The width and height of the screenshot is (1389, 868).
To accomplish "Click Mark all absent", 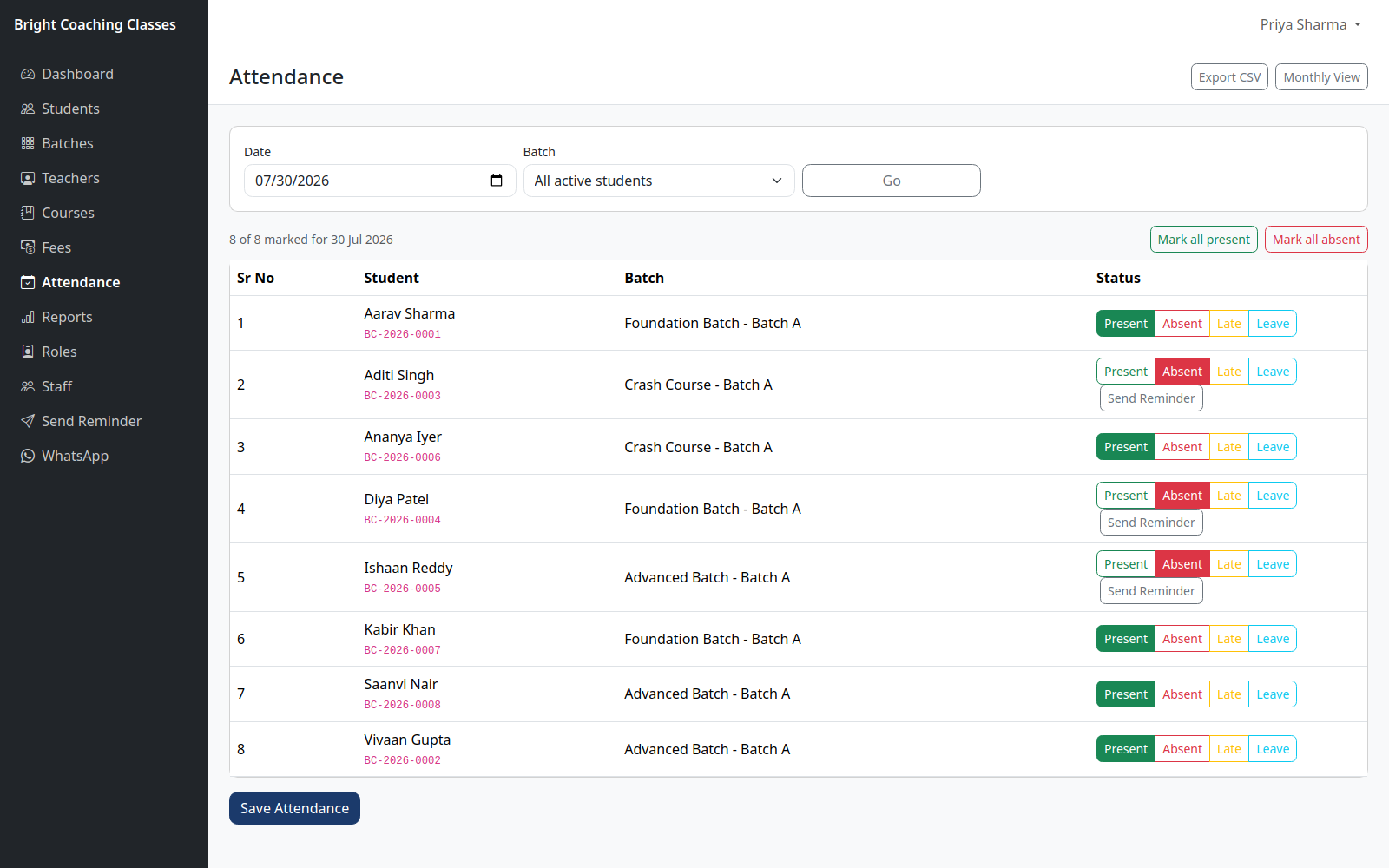I will click(1316, 240).
